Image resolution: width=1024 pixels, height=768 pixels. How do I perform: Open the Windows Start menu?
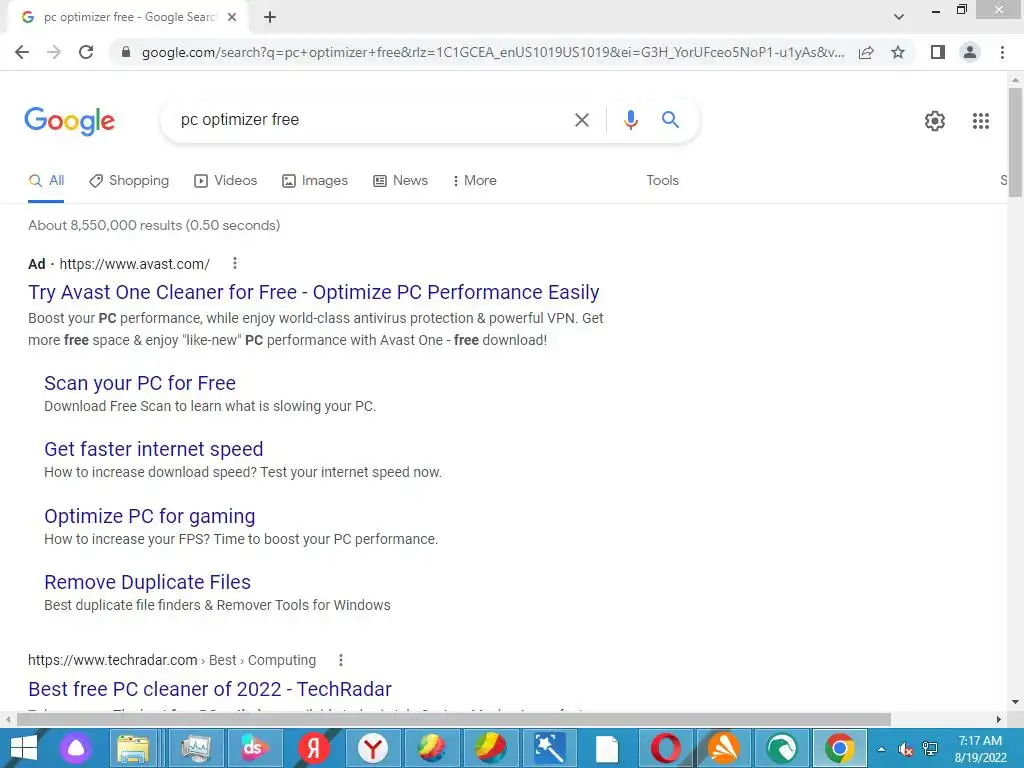coord(24,748)
